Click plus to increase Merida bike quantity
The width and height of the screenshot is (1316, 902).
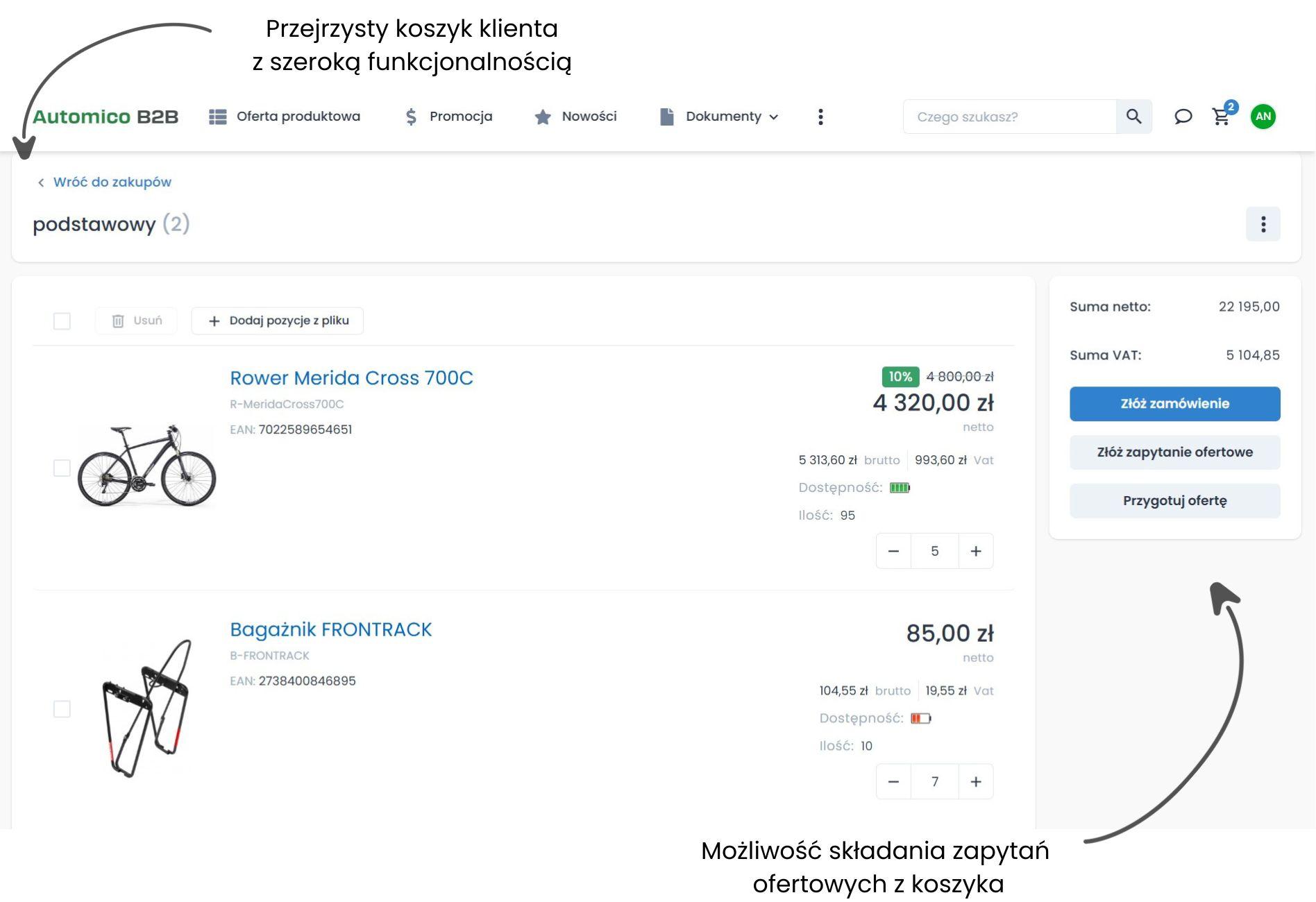coord(976,551)
